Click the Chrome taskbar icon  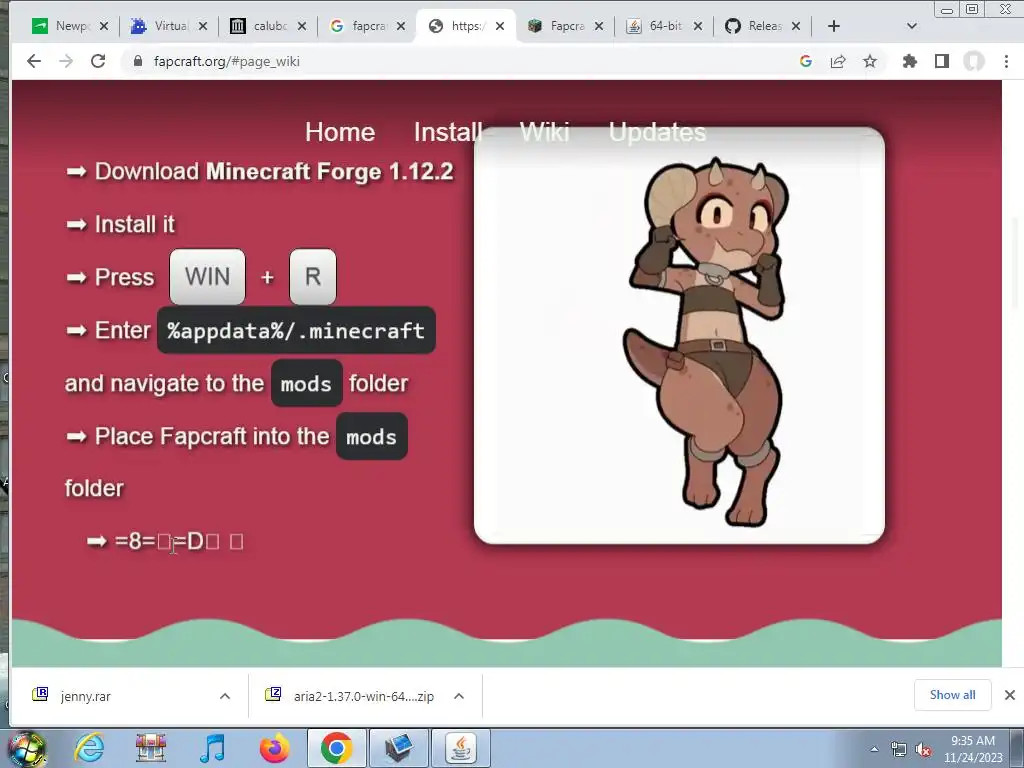[336, 748]
